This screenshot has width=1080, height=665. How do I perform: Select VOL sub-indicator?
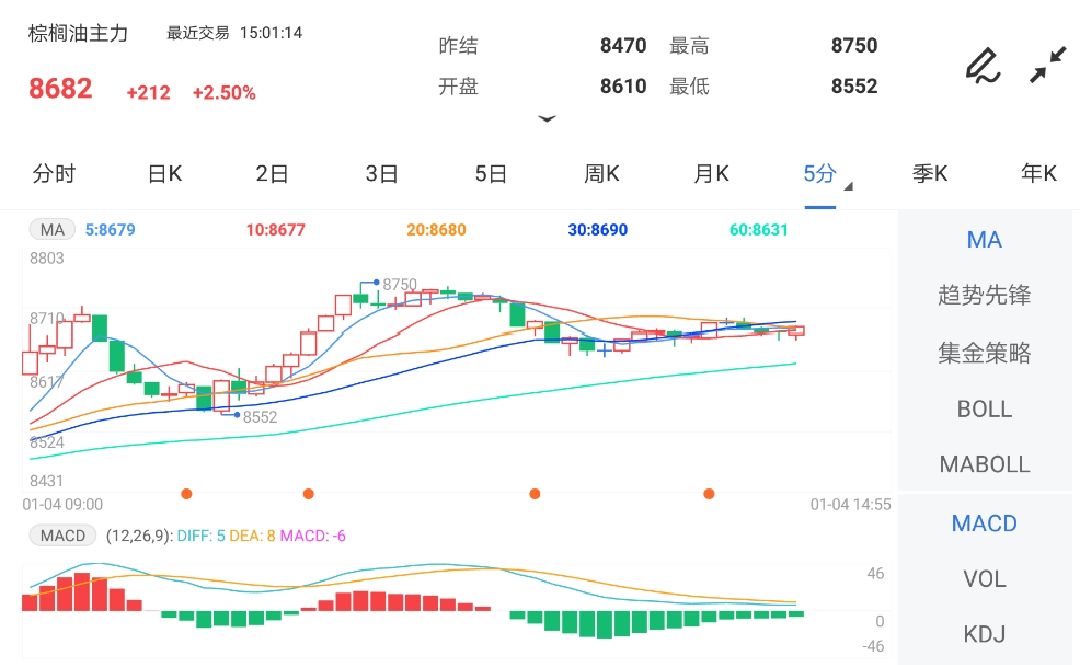coord(984,579)
